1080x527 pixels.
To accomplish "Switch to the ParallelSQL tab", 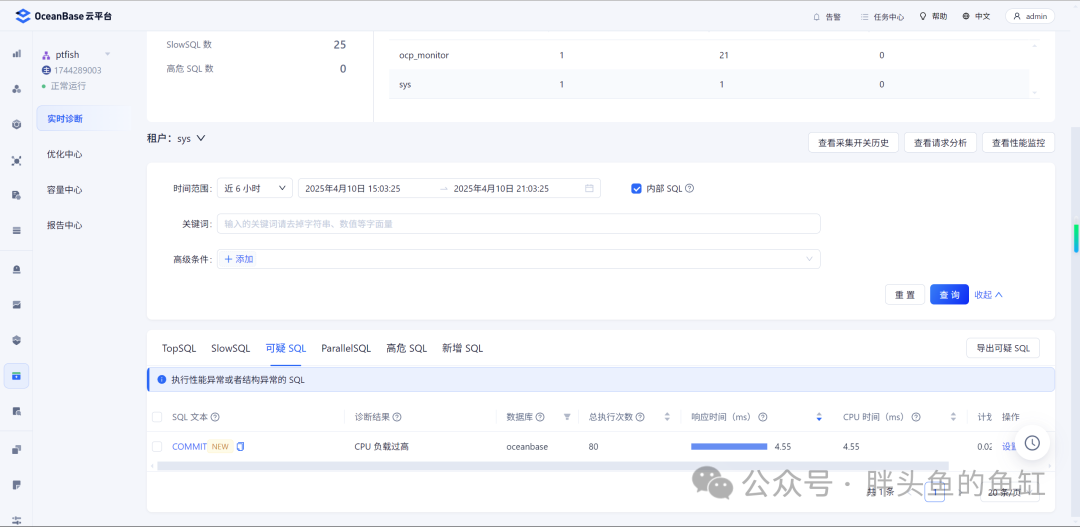I will coord(346,349).
